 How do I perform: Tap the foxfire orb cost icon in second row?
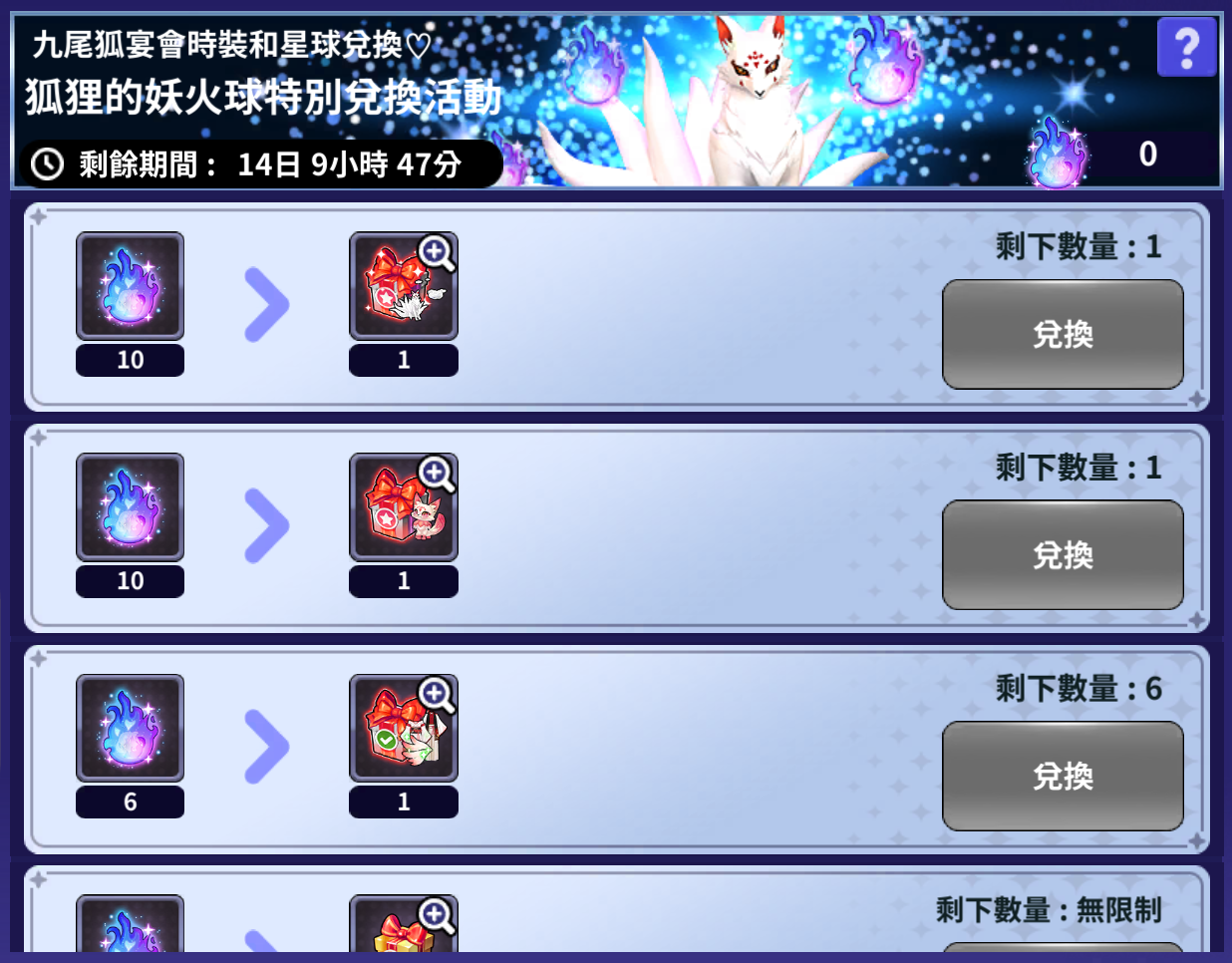click(x=131, y=507)
